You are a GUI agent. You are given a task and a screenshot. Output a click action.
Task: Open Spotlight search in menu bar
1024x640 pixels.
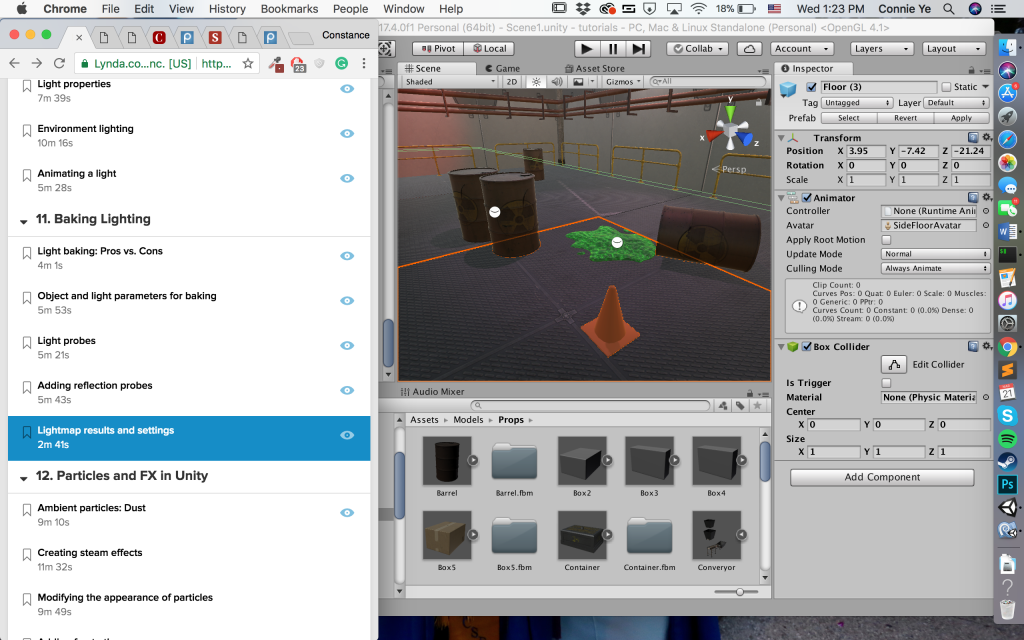(x=949, y=8)
